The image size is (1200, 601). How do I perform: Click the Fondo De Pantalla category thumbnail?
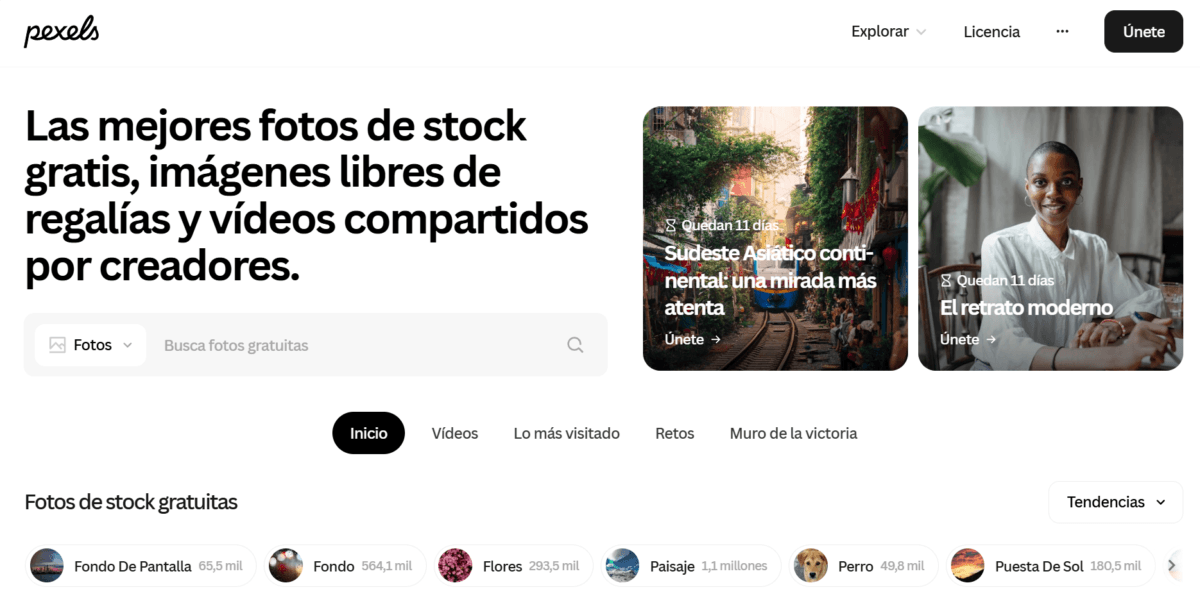pyautogui.click(x=47, y=566)
